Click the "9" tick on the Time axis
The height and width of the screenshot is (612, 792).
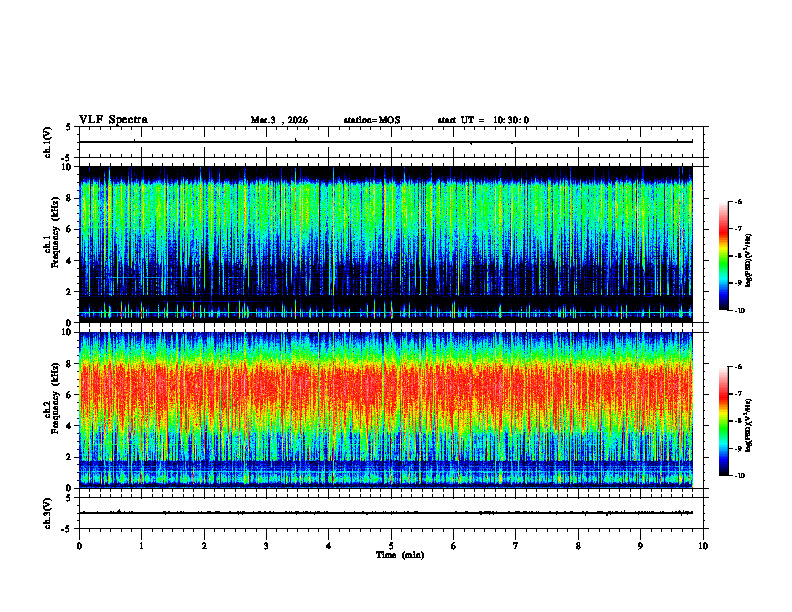[640, 546]
